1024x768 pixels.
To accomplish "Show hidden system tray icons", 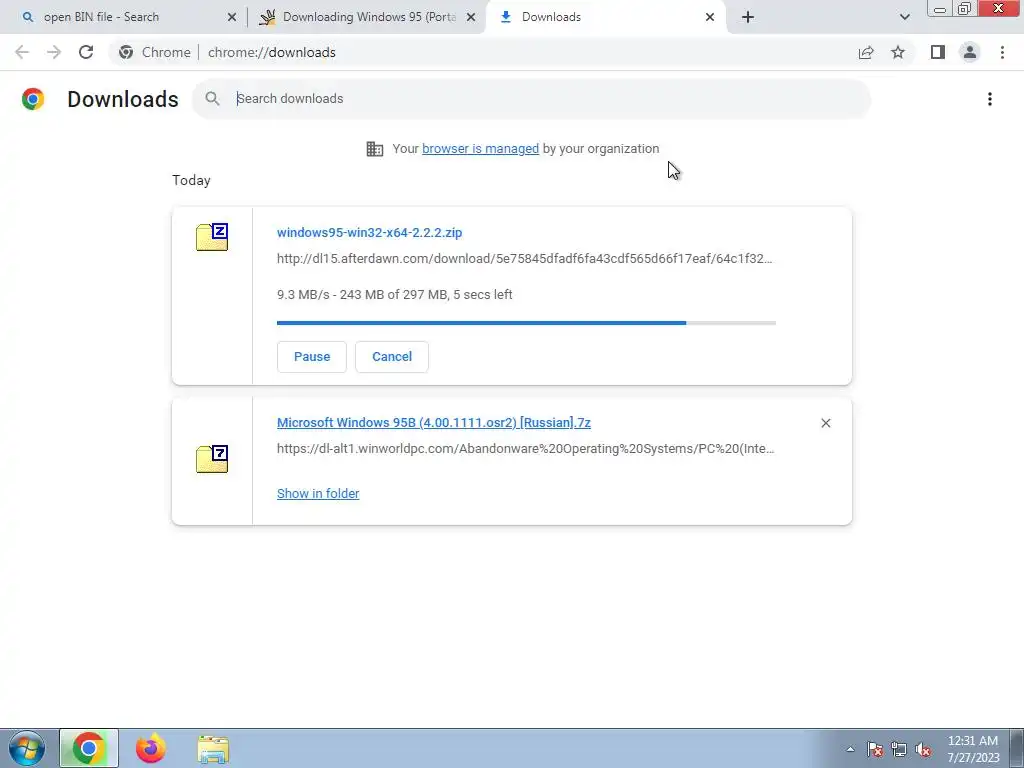I will (x=850, y=749).
